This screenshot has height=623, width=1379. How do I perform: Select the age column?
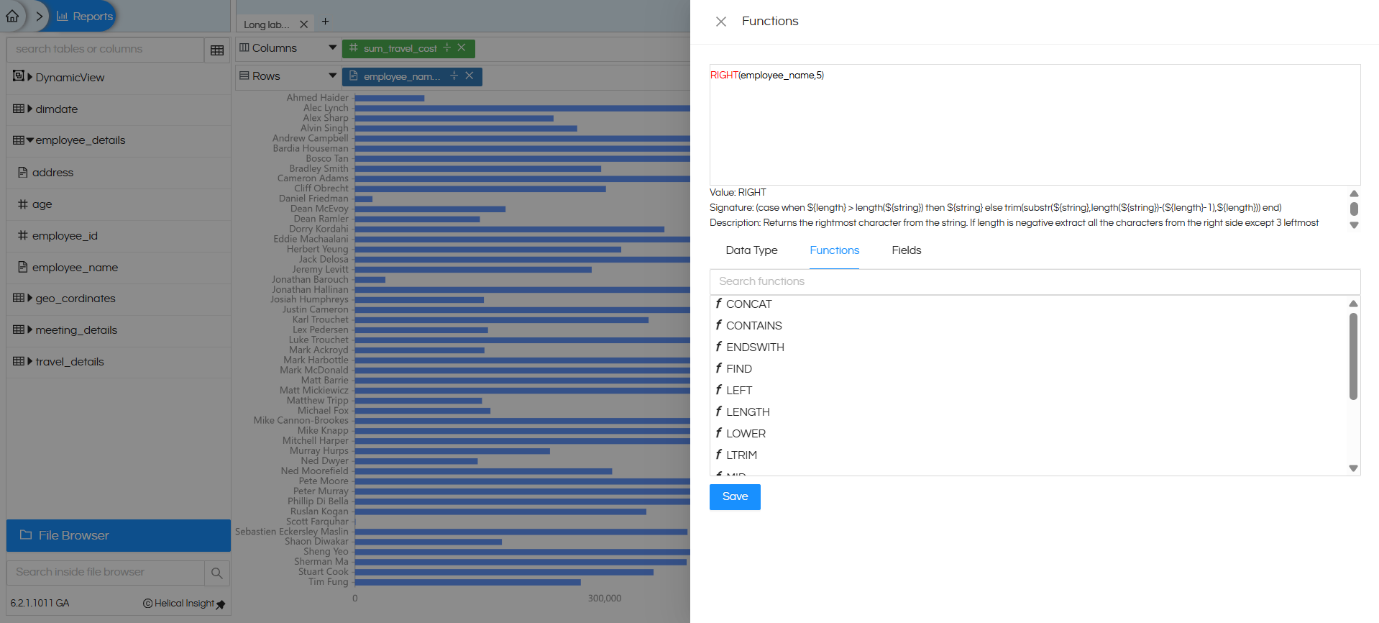42,204
